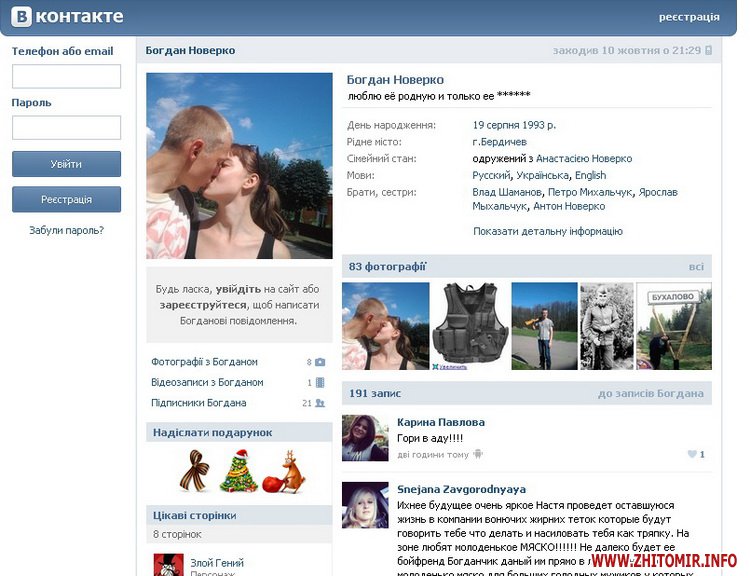
Task: Click 'Забули пароль?' link
Action: [x=66, y=231]
